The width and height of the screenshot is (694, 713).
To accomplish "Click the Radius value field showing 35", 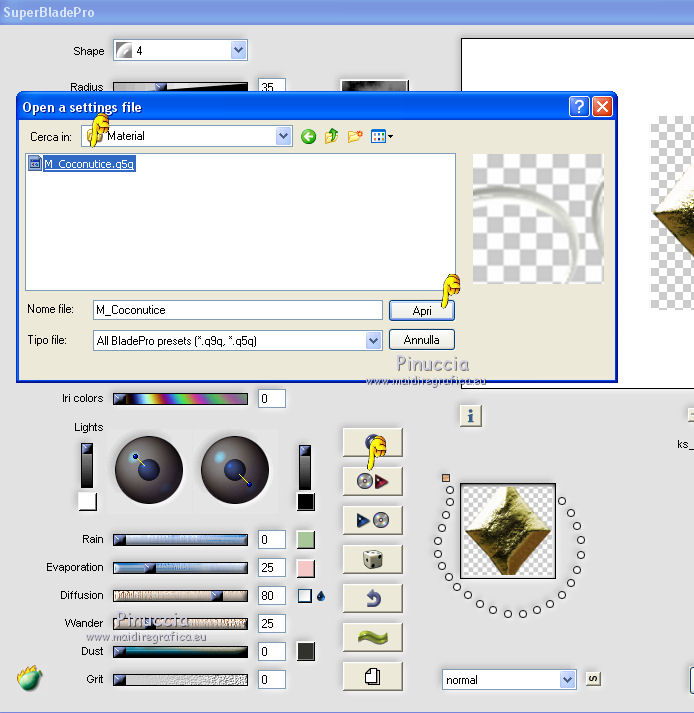I will (272, 85).
